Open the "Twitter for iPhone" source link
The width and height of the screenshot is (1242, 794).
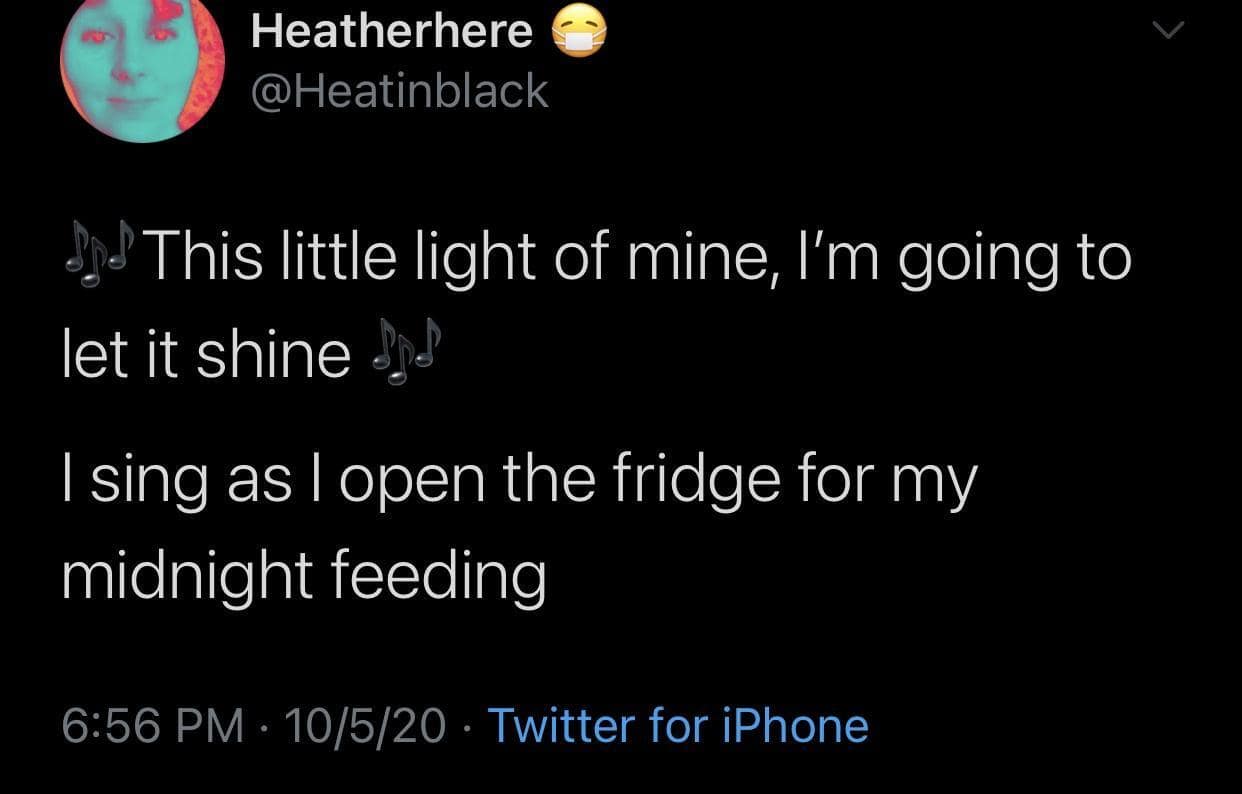point(677,725)
